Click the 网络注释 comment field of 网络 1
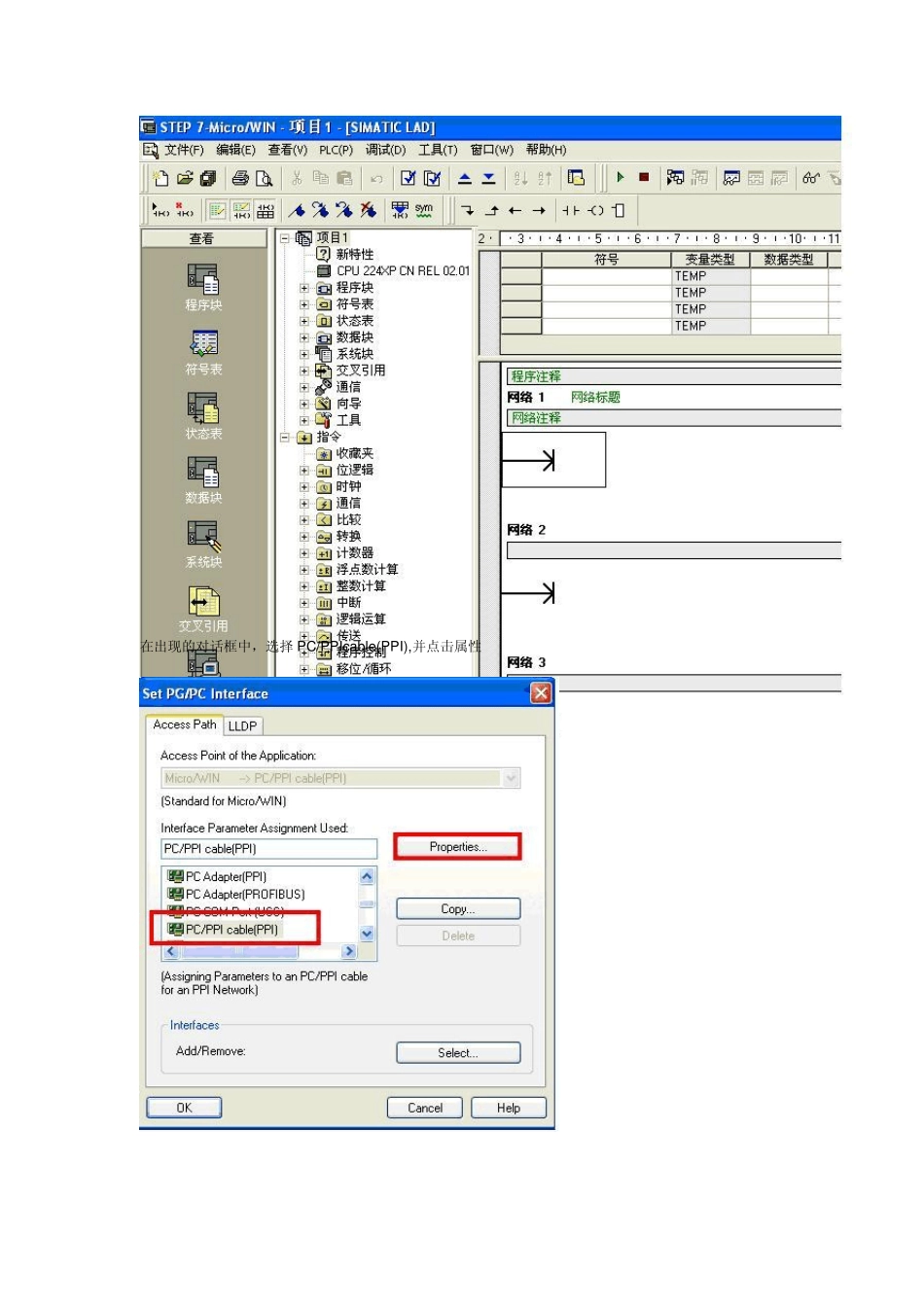Viewport: 924px width, 1307px height. point(673,418)
